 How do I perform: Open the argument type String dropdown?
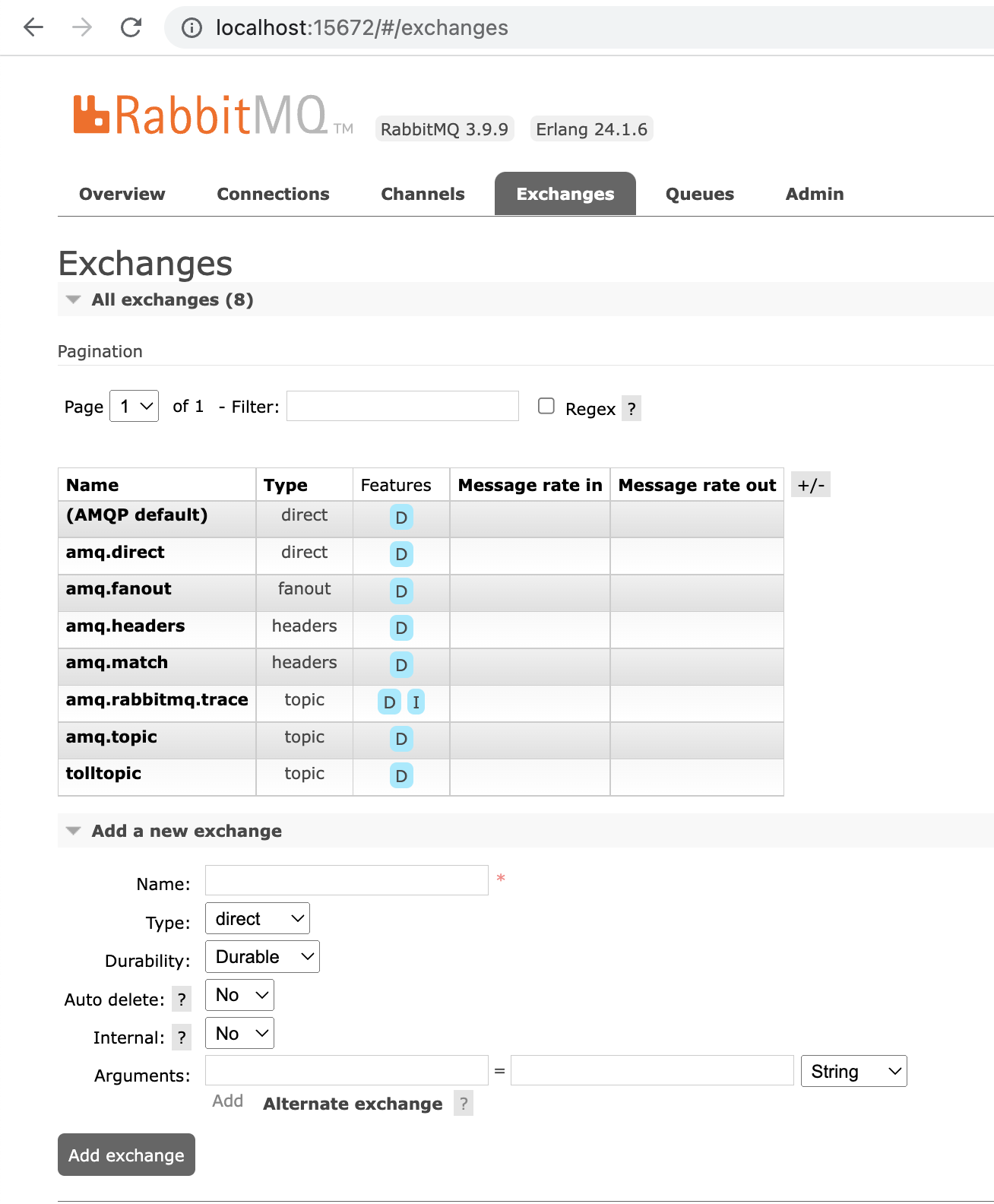coord(854,1071)
